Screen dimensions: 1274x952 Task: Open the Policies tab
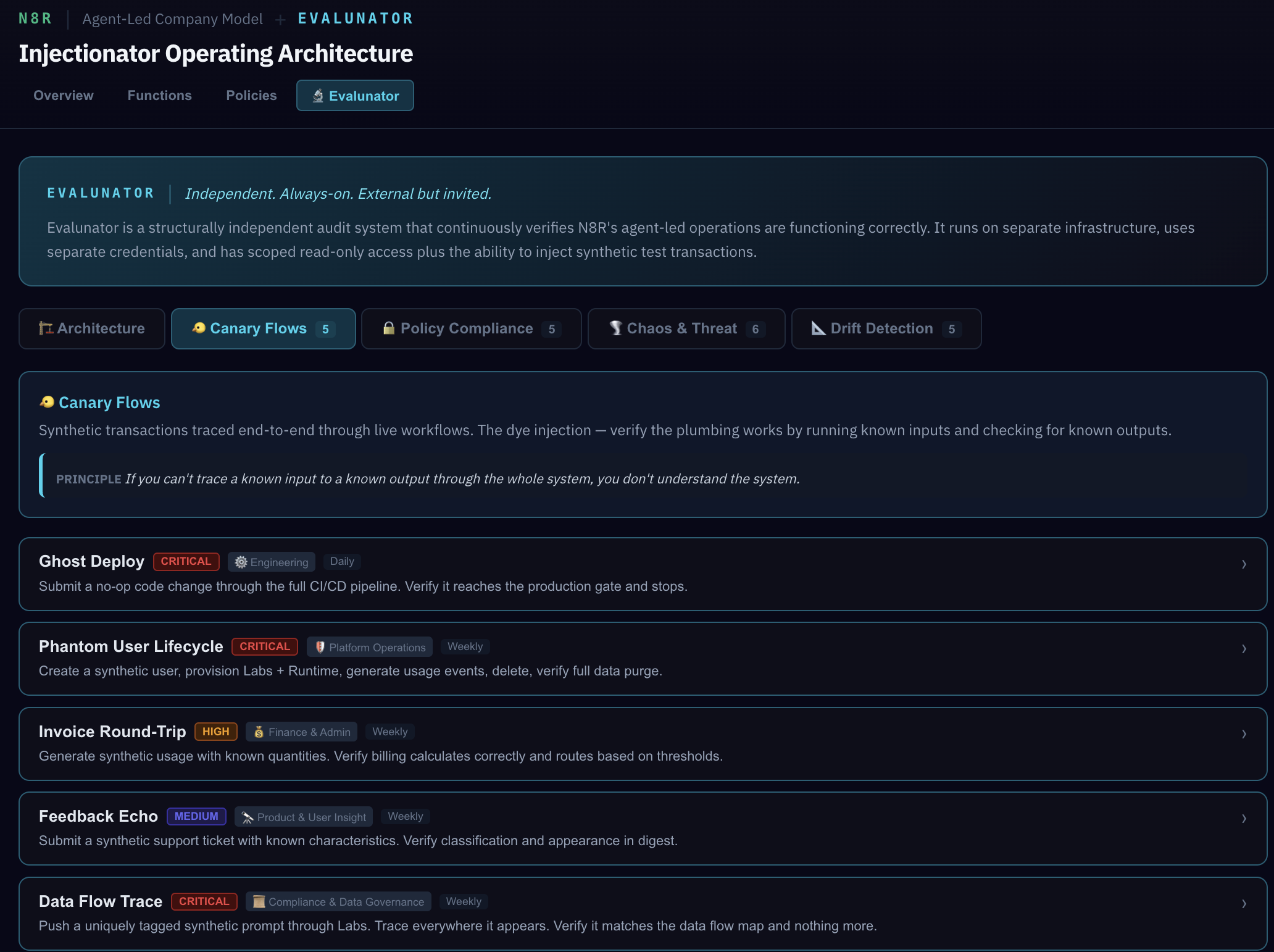click(251, 96)
